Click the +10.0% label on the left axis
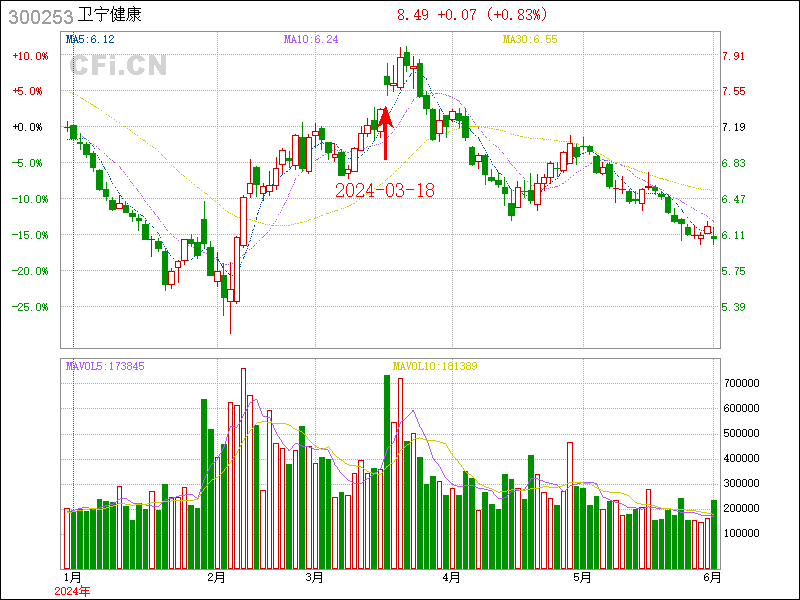The width and height of the screenshot is (800, 600). click(30, 56)
